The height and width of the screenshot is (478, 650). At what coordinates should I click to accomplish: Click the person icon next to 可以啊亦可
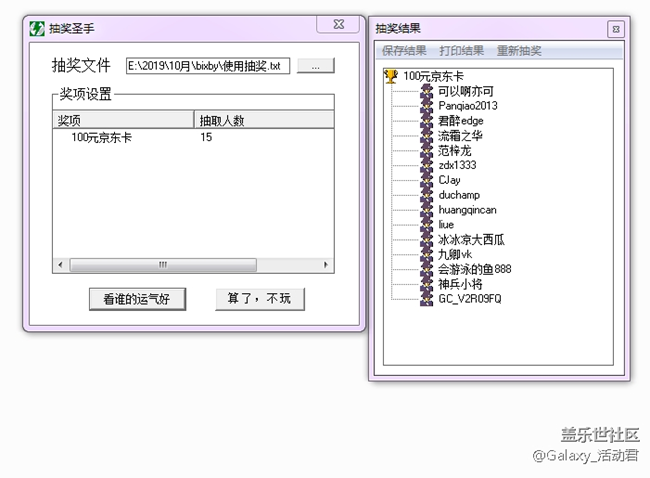point(427,91)
